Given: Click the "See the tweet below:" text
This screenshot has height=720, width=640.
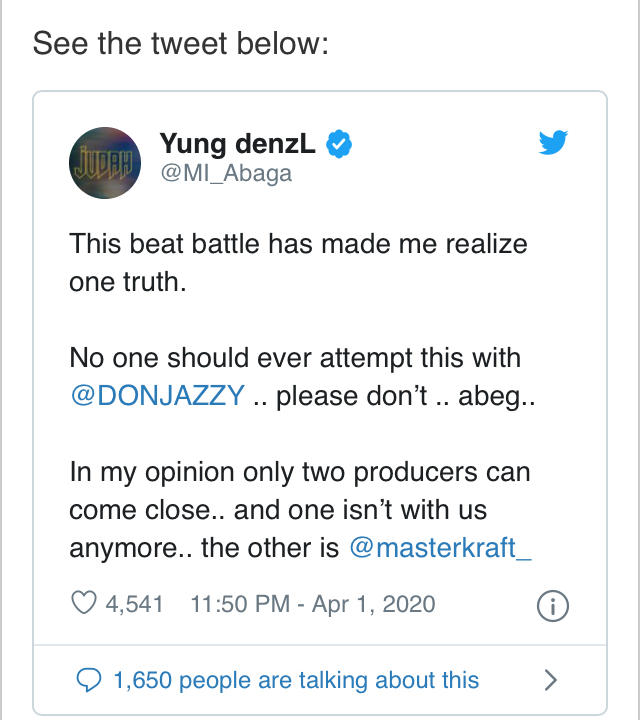Looking at the screenshot, I should coord(180,45).
